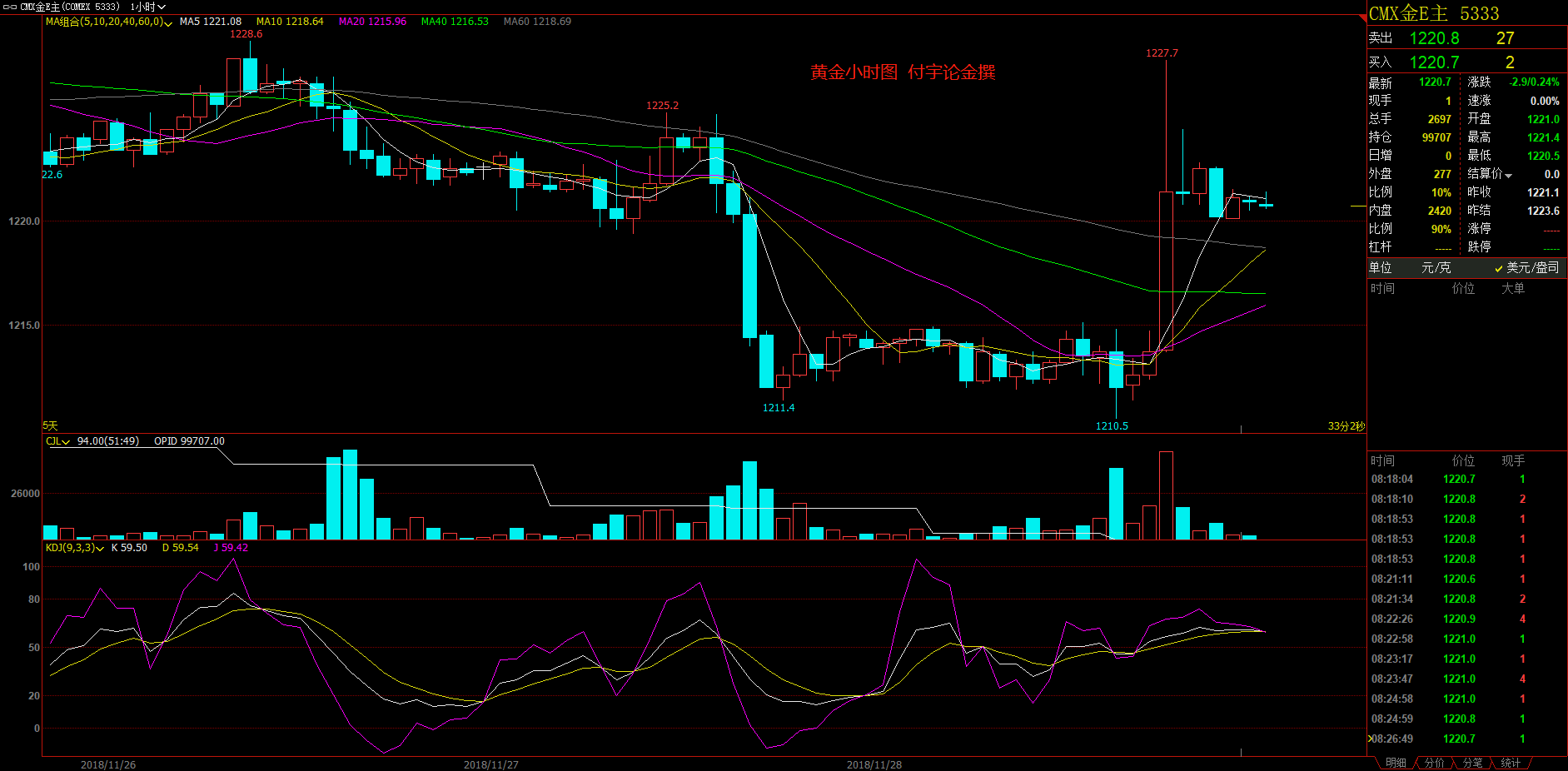Click the 1227.7 peak price label

coord(1162,53)
